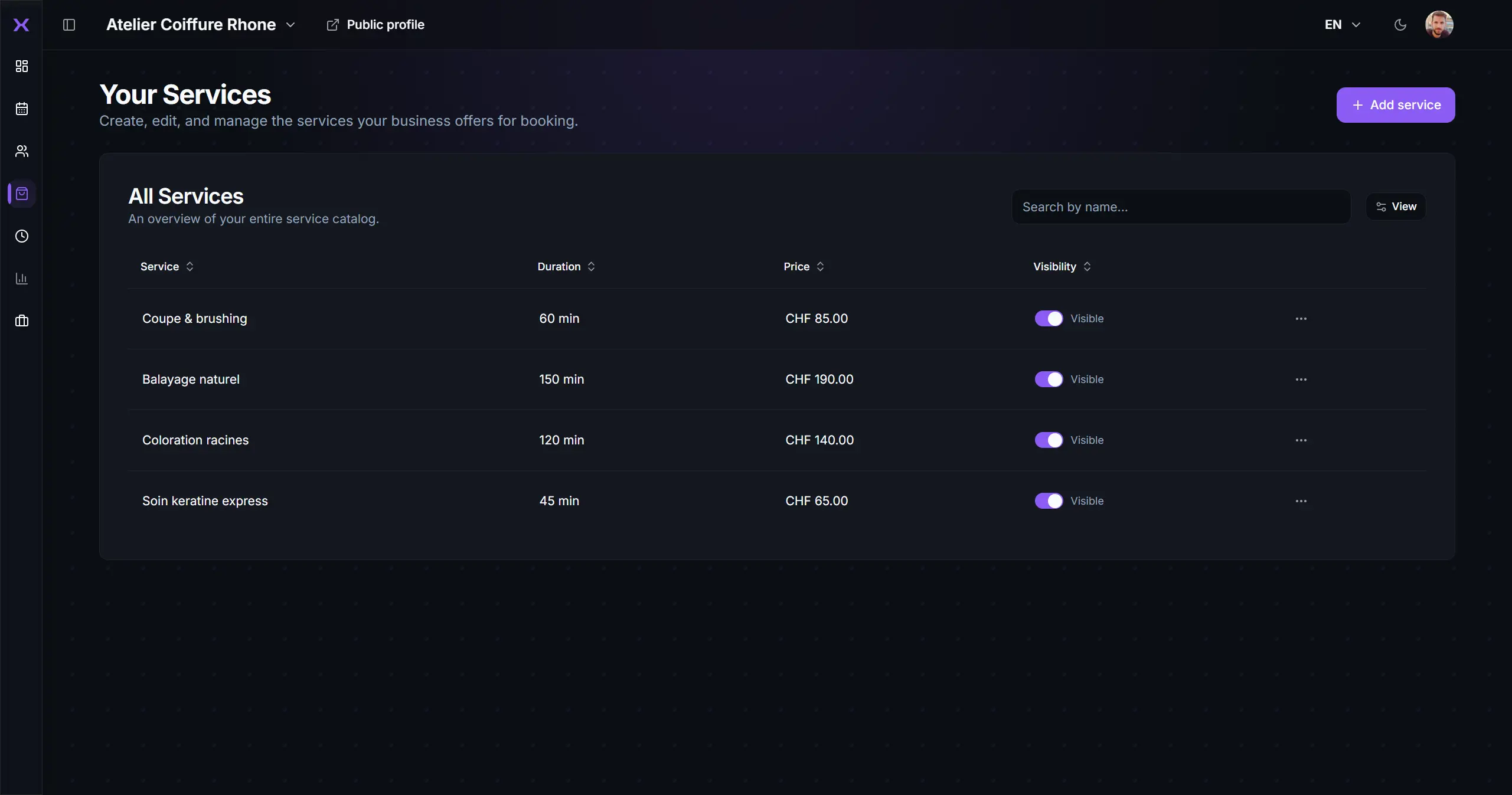Open options menu for Coloration racines

[x=1301, y=440]
